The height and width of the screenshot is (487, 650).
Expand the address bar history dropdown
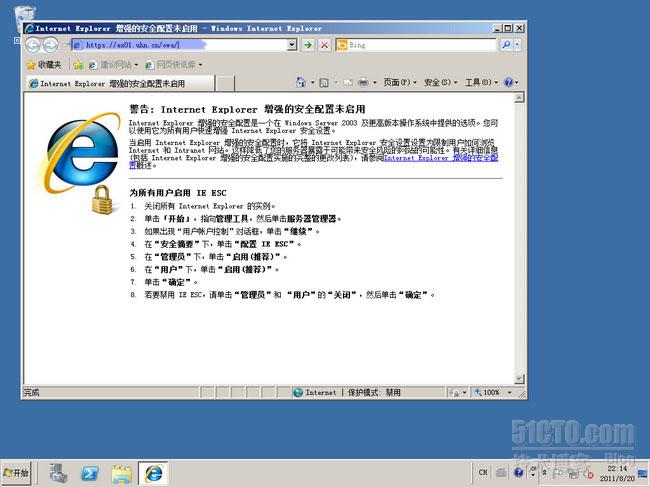(x=292, y=45)
